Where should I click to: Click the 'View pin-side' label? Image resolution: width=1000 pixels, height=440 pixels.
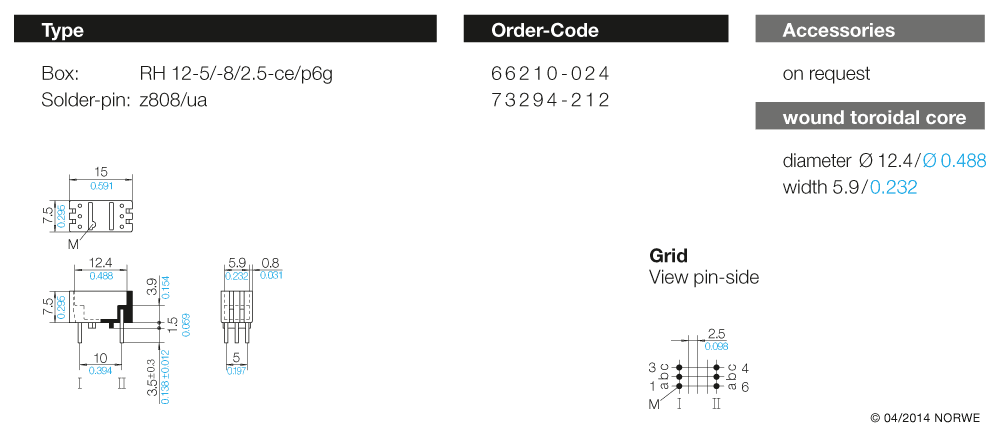[x=704, y=277]
